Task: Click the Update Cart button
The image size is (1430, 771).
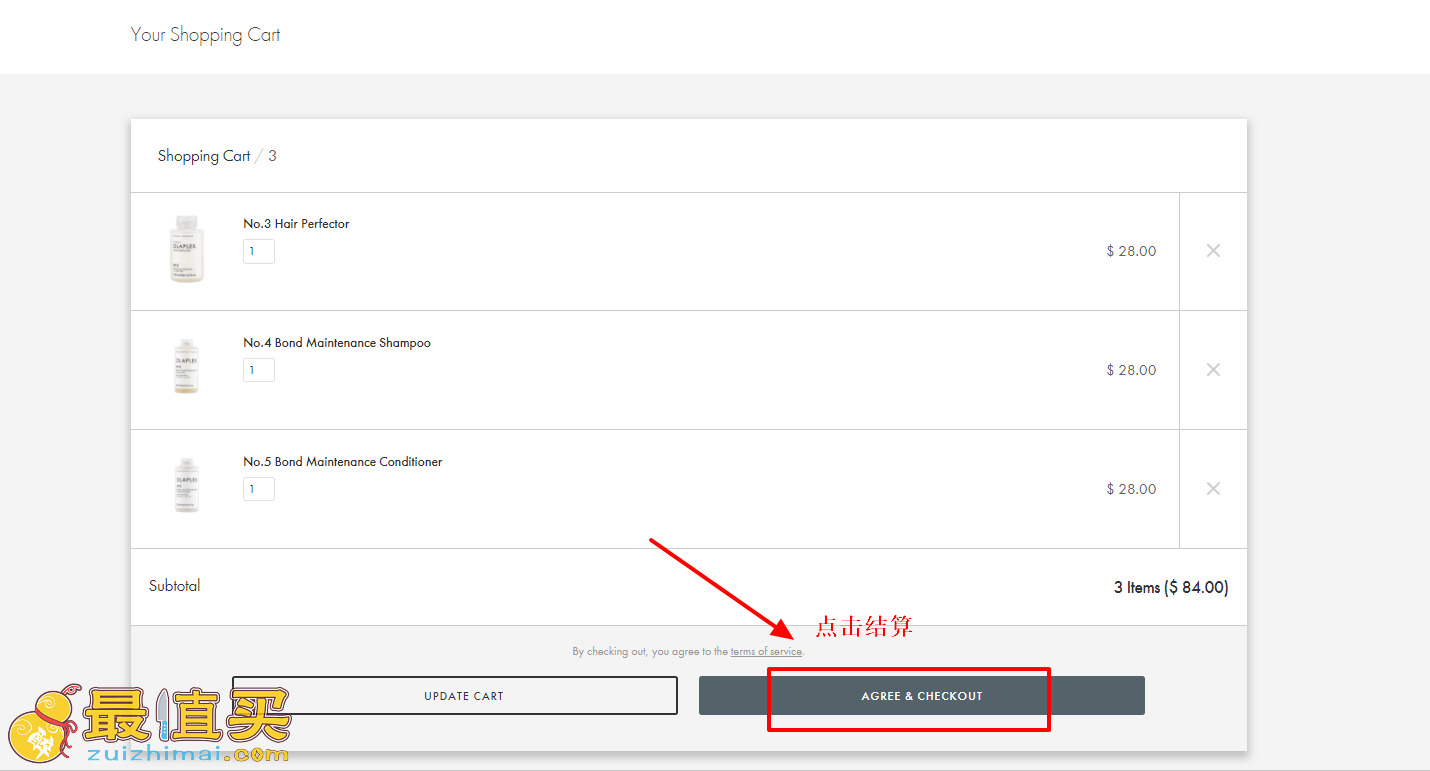Action: 455,695
